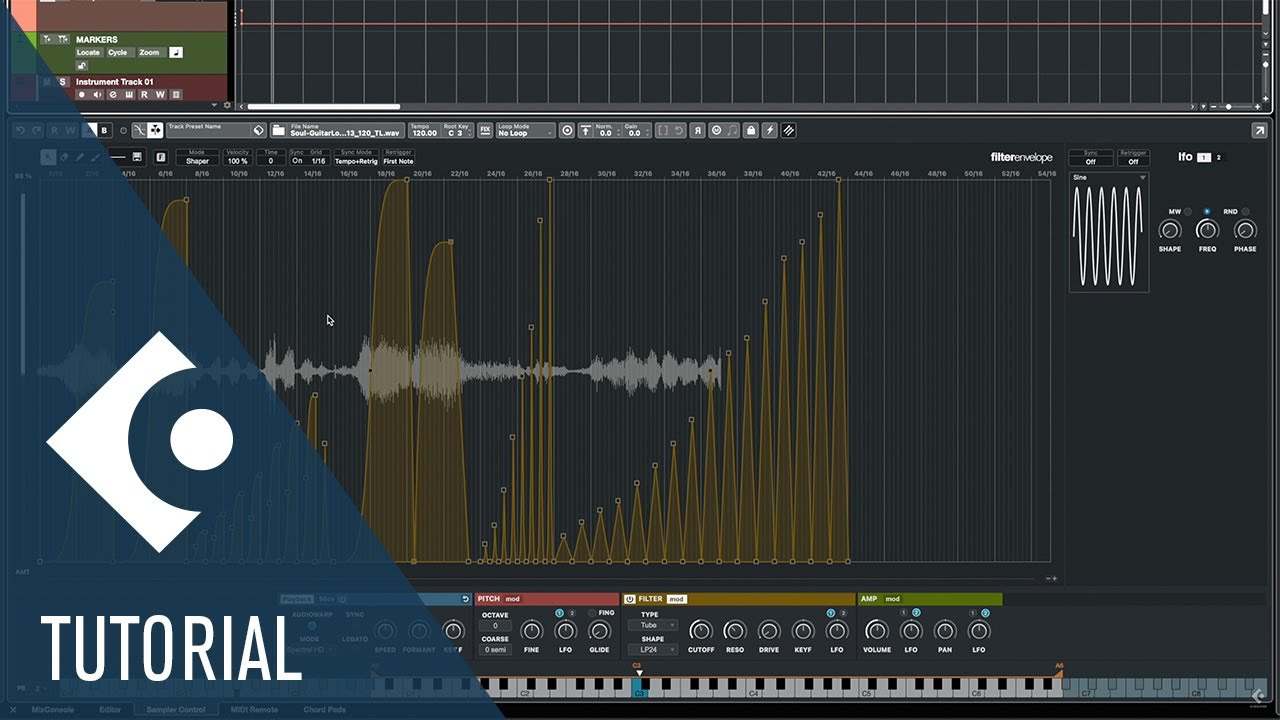Open slice options with the slice icon

tap(788, 131)
